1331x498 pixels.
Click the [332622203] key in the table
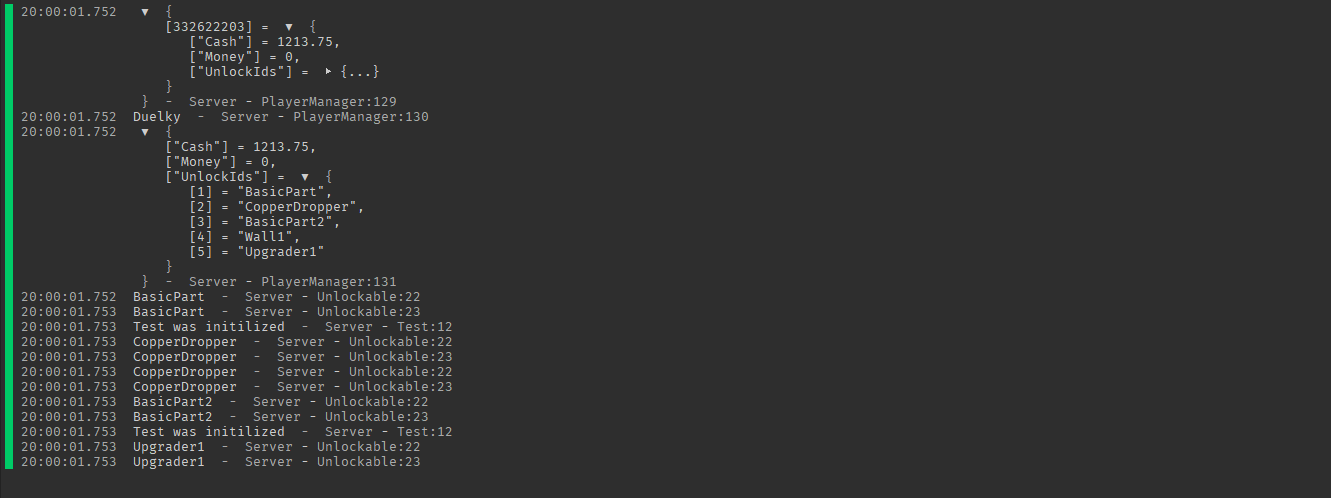pyautogui.click(x=208, y=27)
